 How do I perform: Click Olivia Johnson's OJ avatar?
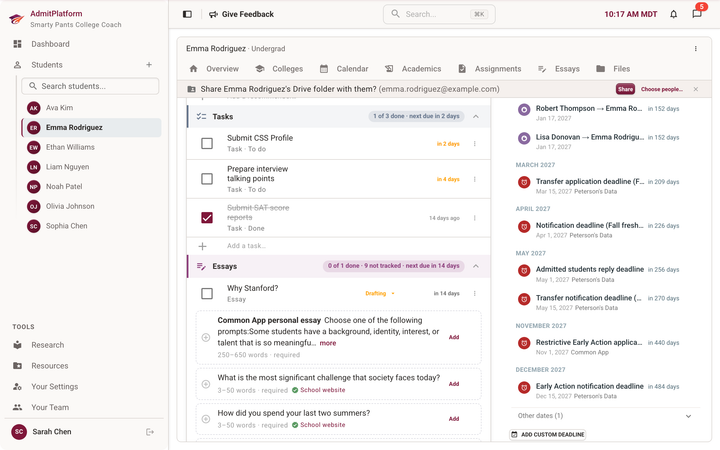(x=34, y=207)
